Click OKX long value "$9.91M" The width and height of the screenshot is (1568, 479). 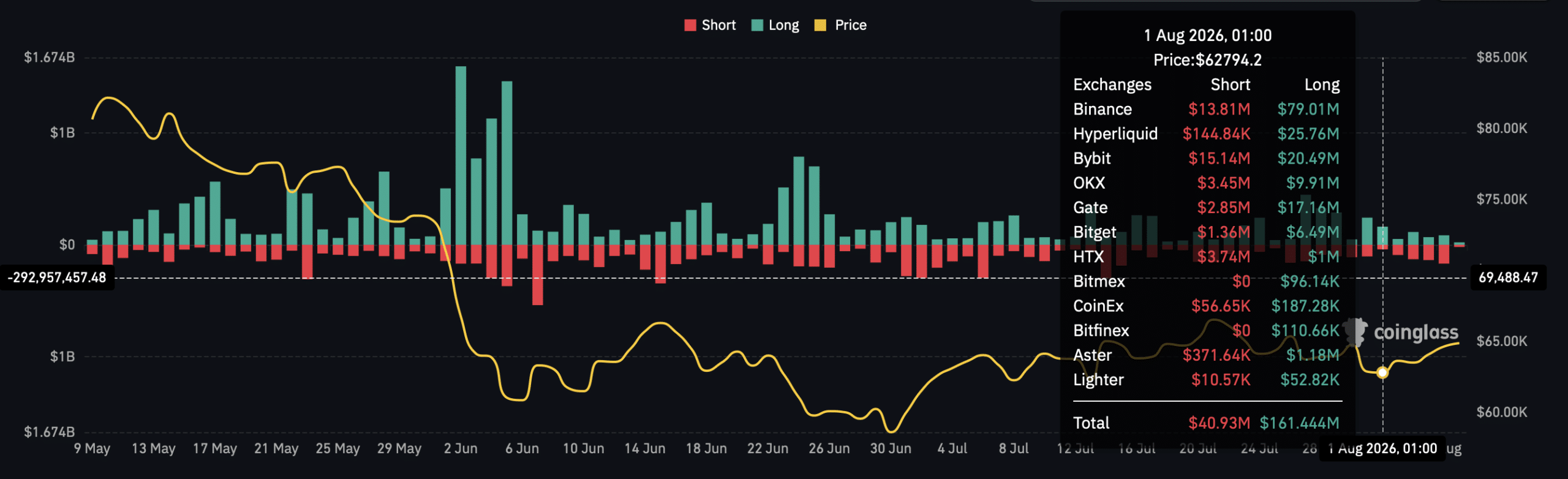point(1313,183)
